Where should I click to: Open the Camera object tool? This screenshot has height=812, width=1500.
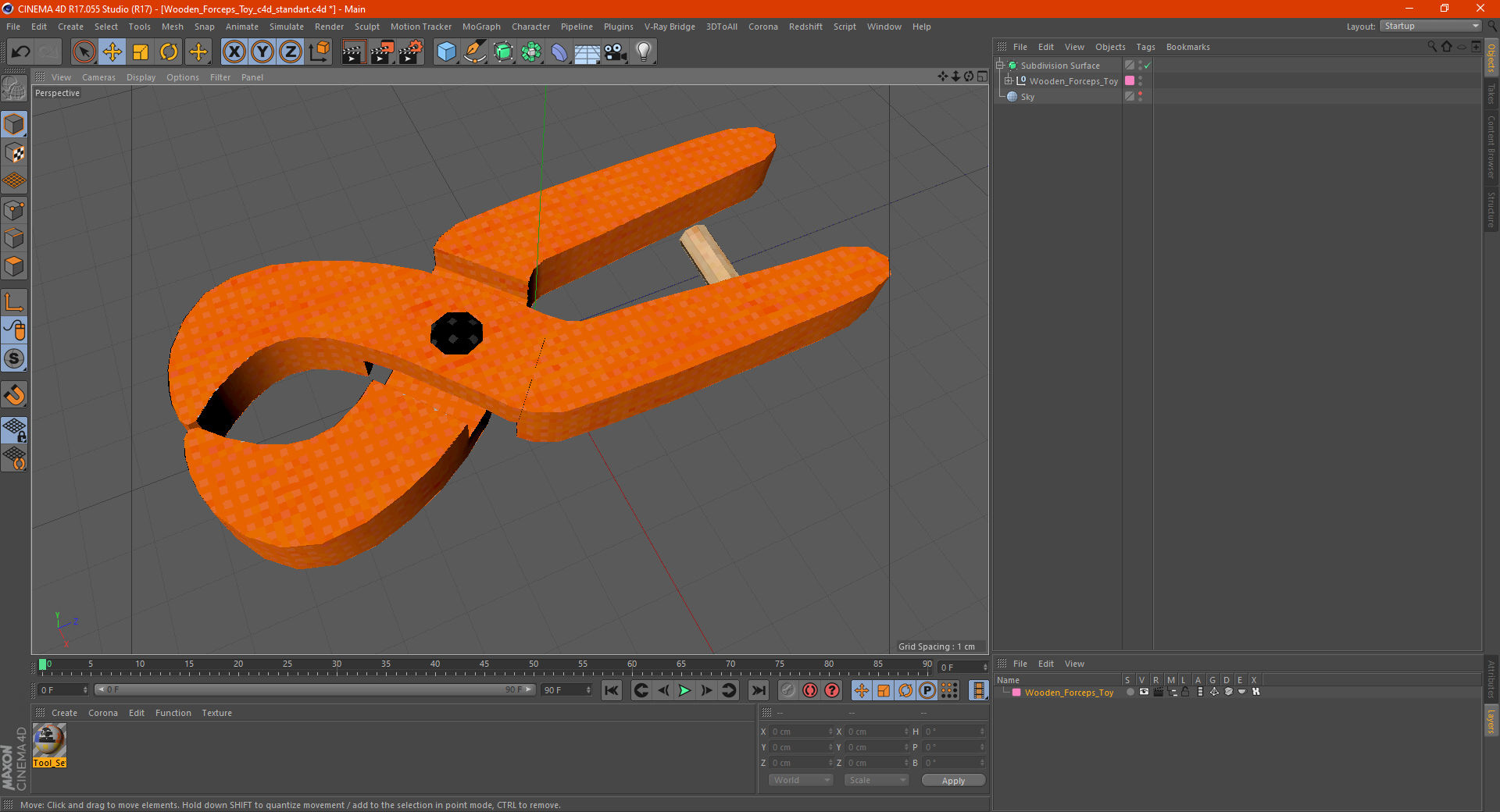tap(616, 52)
